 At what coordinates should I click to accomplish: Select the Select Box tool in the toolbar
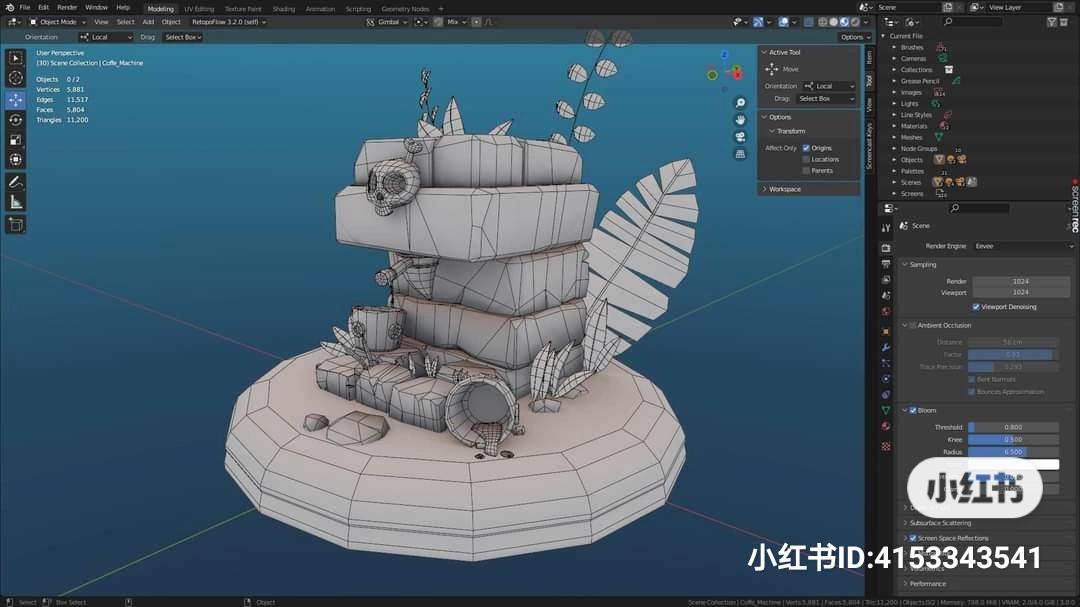coord(16,59)
